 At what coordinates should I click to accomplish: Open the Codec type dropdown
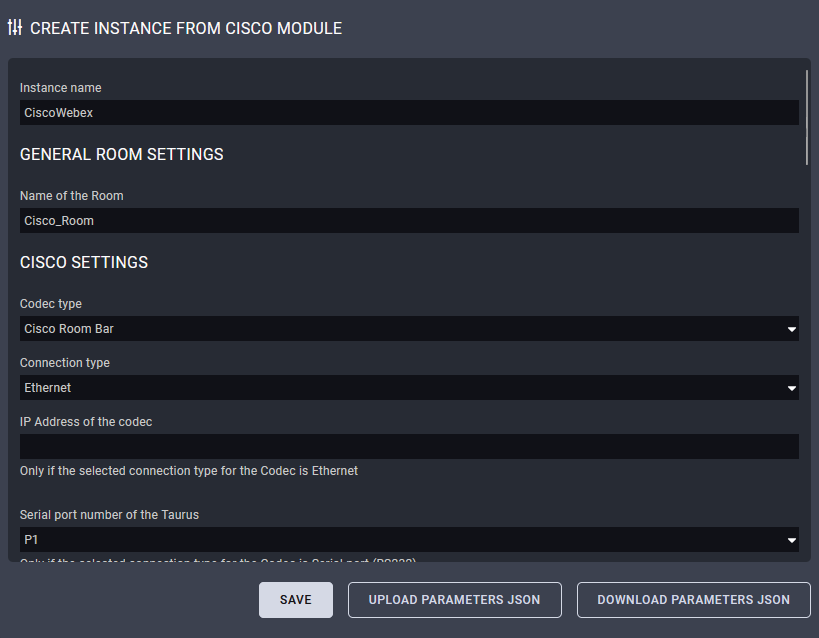[409, 329]
